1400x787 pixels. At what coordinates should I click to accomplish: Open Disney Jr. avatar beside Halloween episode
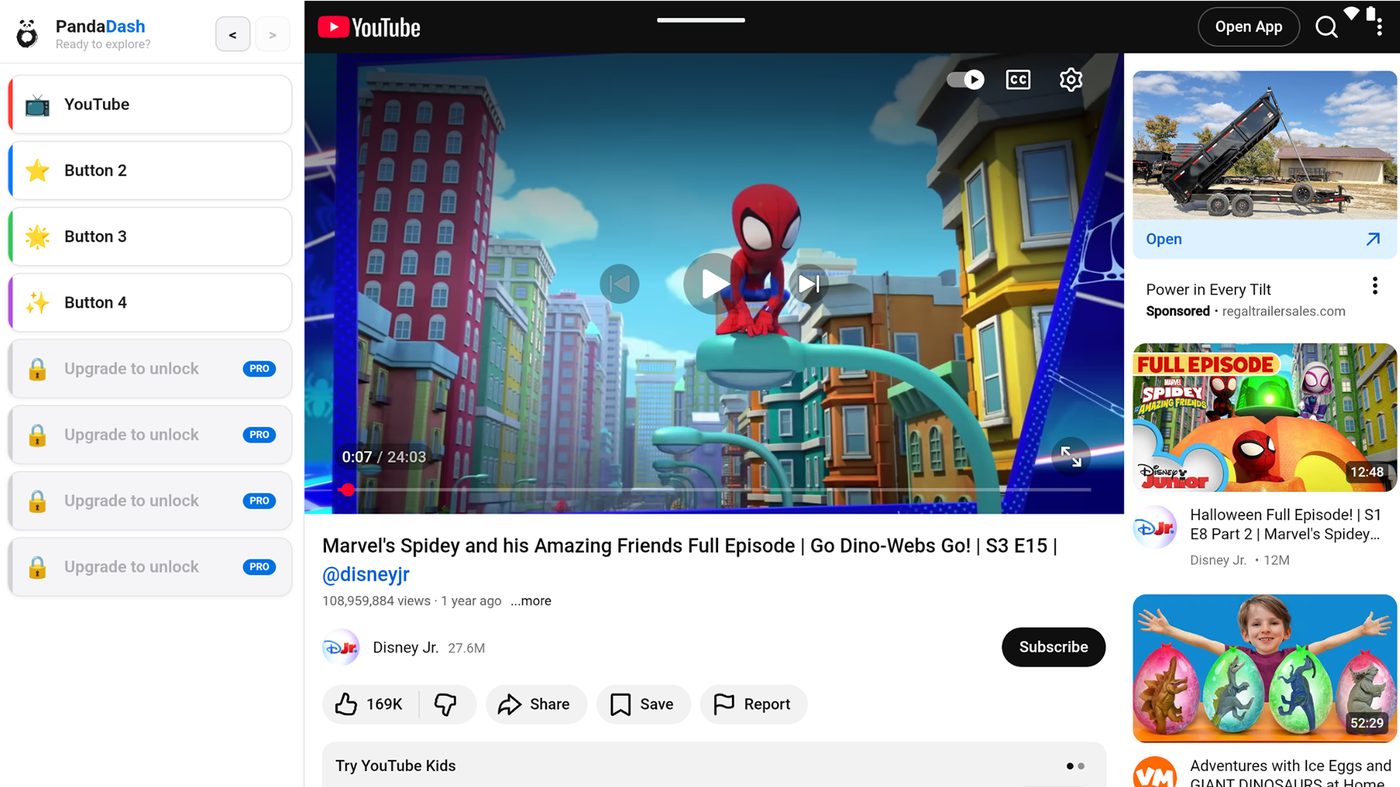coord(1154,527)
